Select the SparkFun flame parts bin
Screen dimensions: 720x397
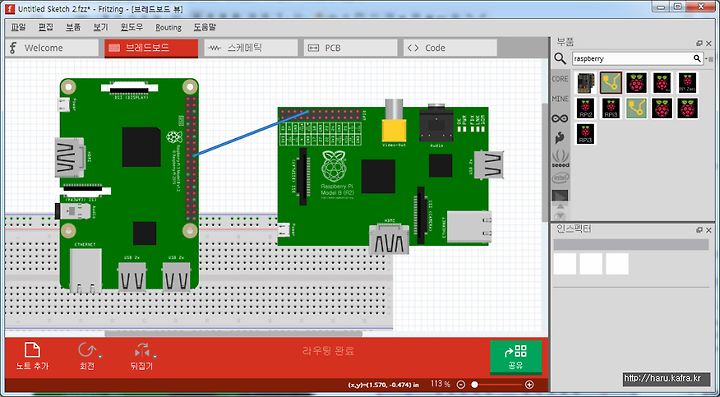click(560, 138)
